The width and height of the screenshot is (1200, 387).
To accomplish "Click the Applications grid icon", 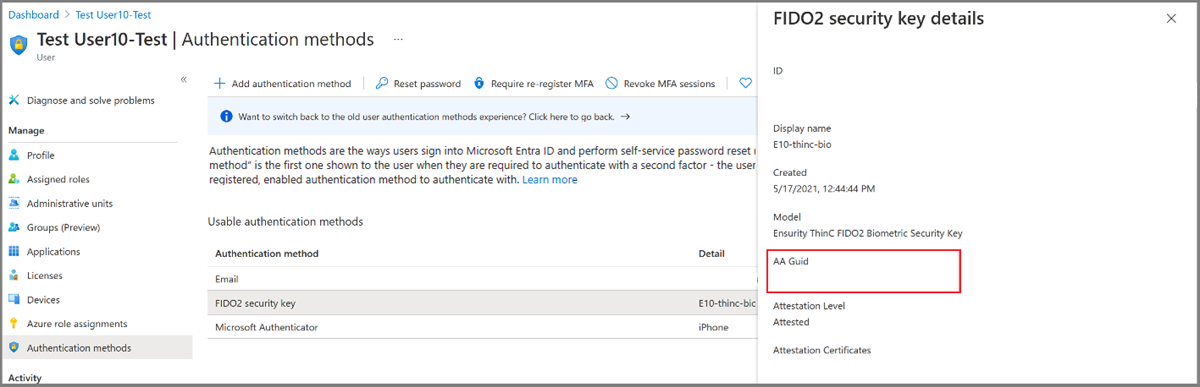I will [x=14, y=252].
